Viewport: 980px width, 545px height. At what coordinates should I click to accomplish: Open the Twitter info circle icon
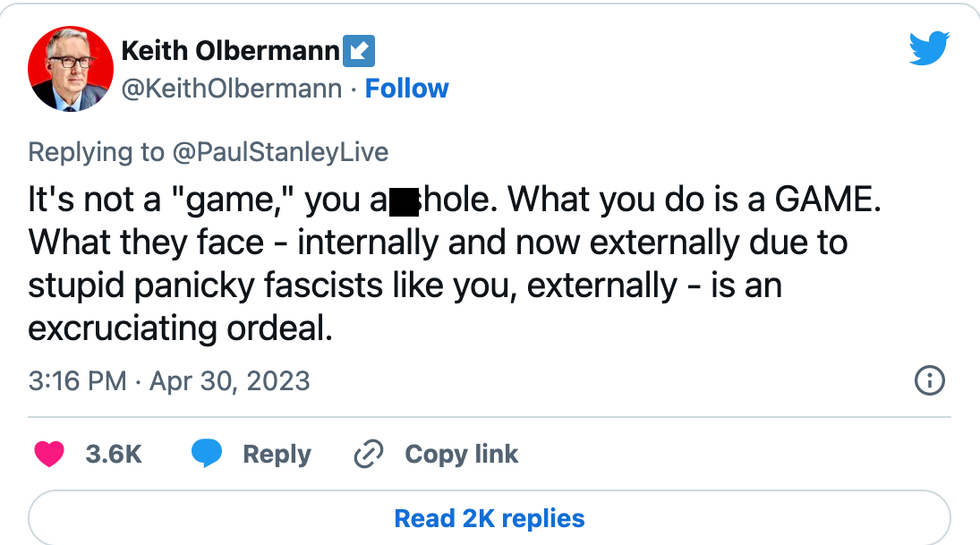pos(930,380)
